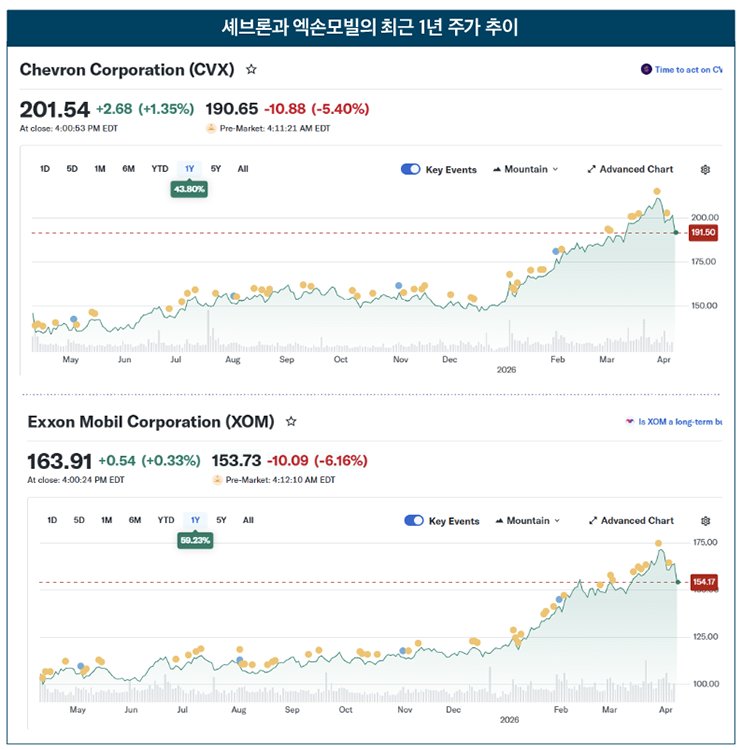Expand Mountain chart type dropdown for XOM
The width and height of the screenshot is (742, 750).
(528, 521)
